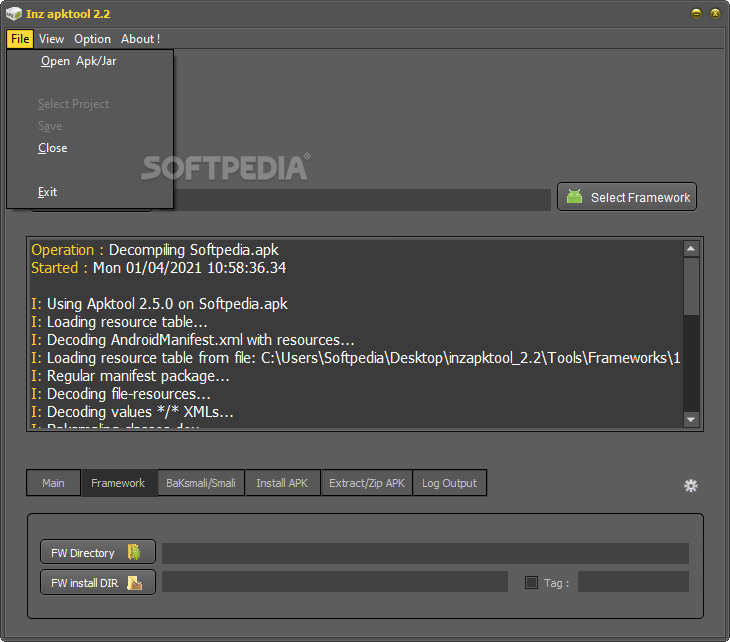Switch to the BaKsmali/Smali tab
This screenshot has height=642, width=730.
click(x=201, y=483)
